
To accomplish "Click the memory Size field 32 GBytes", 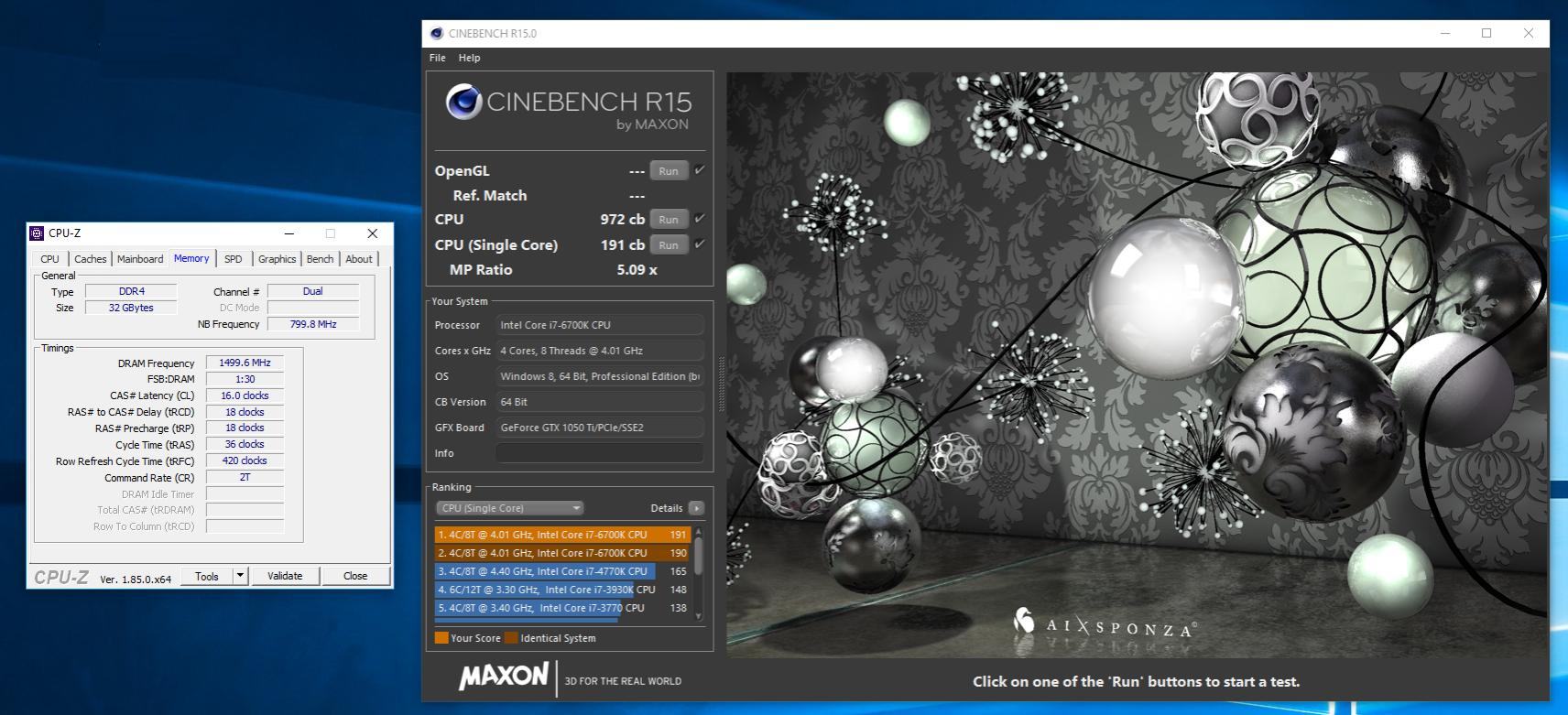I will tap(131, 308).
